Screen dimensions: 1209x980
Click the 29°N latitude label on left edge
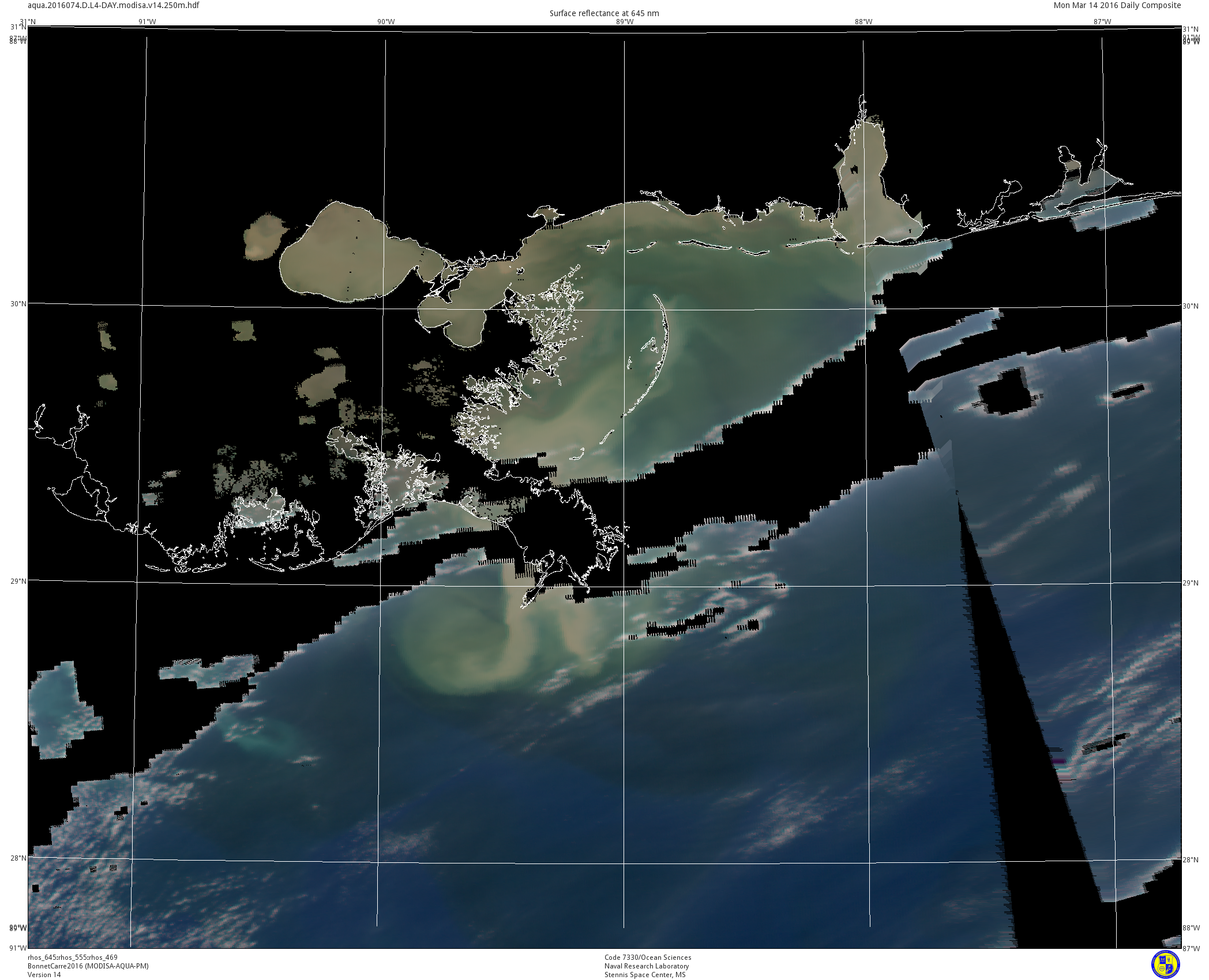(x=18, y=581)
